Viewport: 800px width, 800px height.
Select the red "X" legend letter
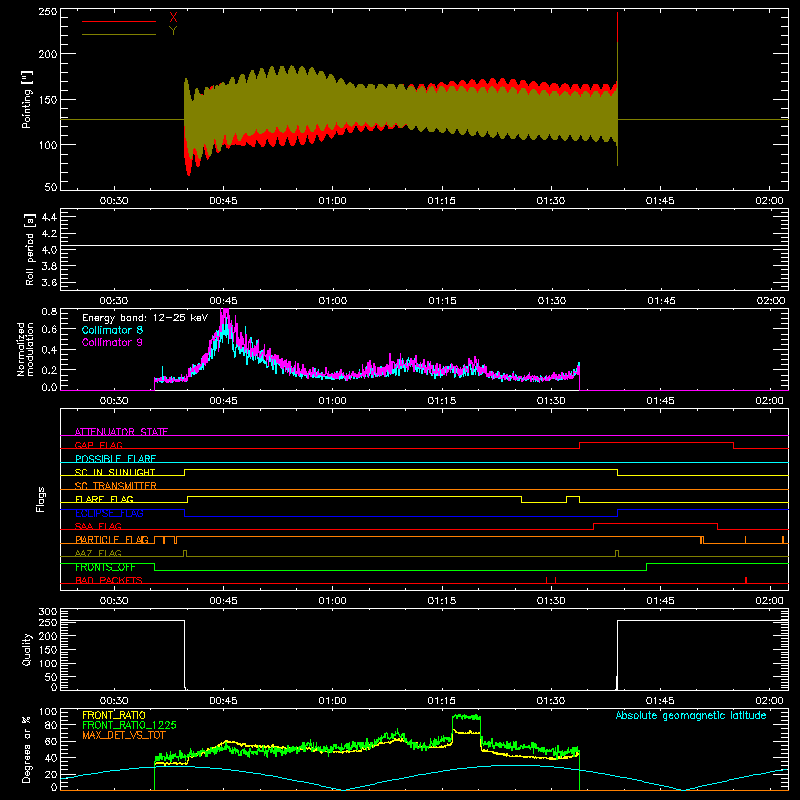(173, 18)
